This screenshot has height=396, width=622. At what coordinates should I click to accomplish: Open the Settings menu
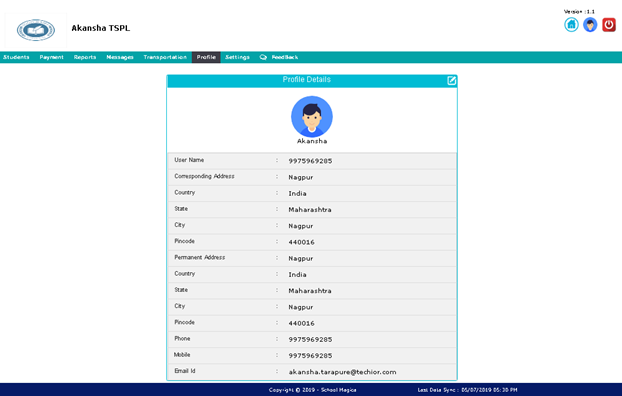tap(237, 57)
